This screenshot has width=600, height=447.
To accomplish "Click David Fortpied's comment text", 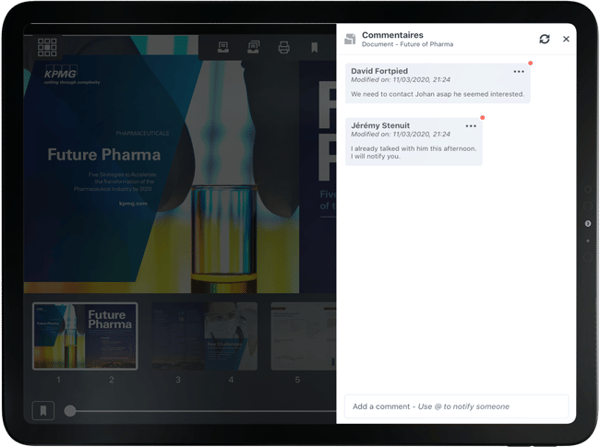I will coord(436,94).
